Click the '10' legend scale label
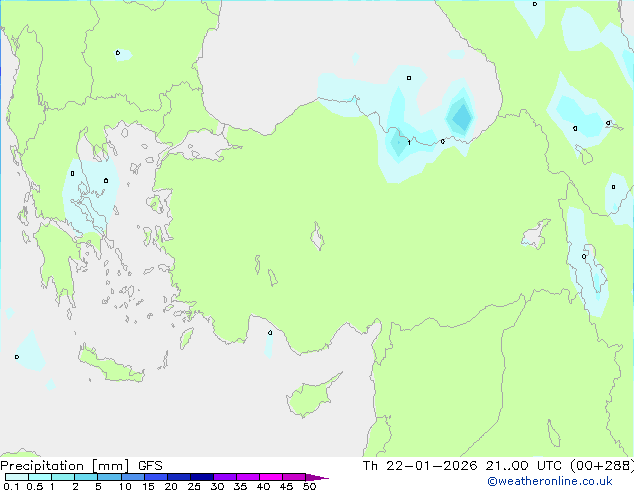The image size is (634, 490). click(125, 486)
